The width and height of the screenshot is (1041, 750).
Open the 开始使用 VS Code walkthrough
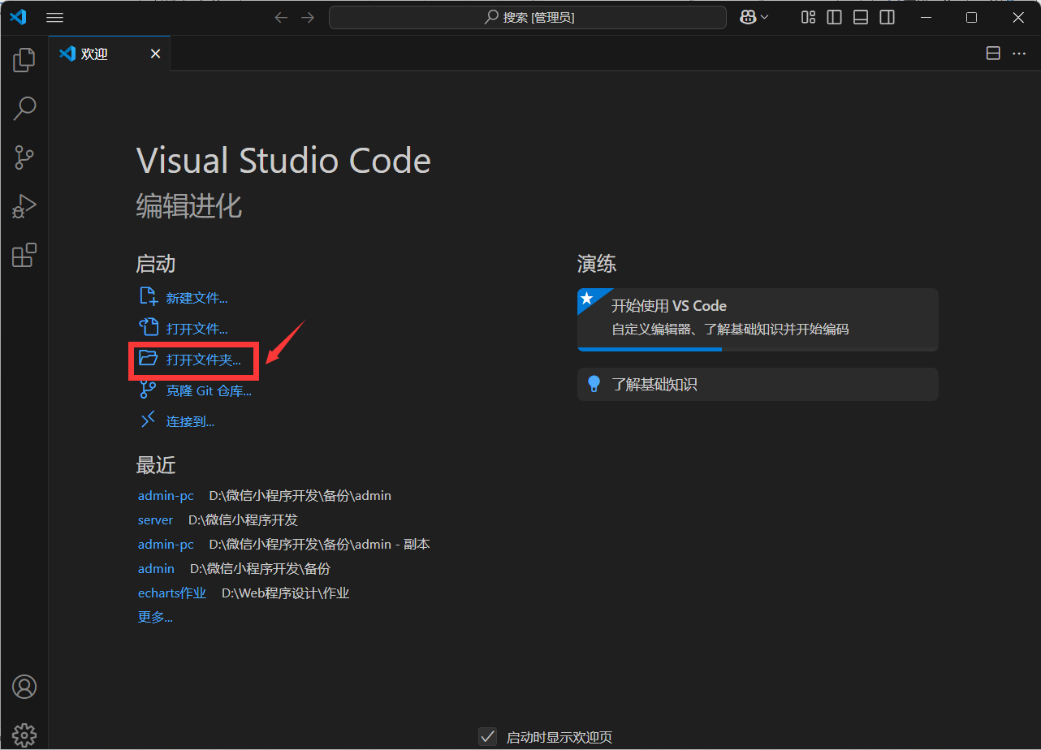click(758, 319)
